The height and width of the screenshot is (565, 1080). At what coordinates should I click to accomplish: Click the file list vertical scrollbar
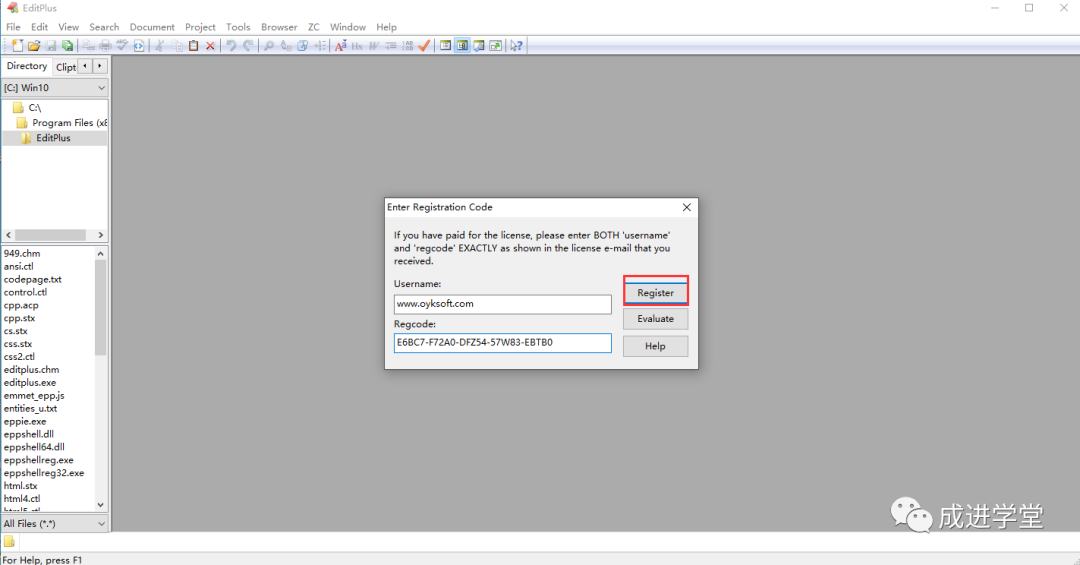tap(101, 379)
